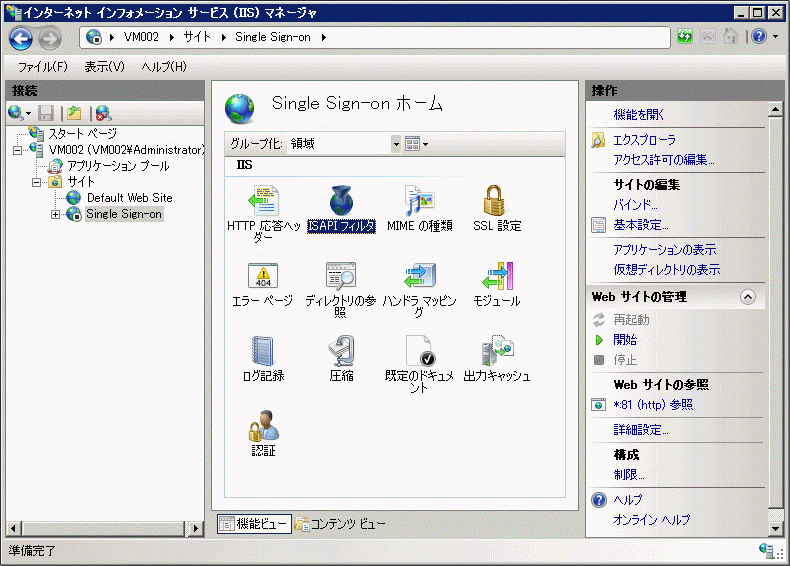The image size is (790, 566).
Task: Click 開始 to start the web site
Action: pos(625,340)
